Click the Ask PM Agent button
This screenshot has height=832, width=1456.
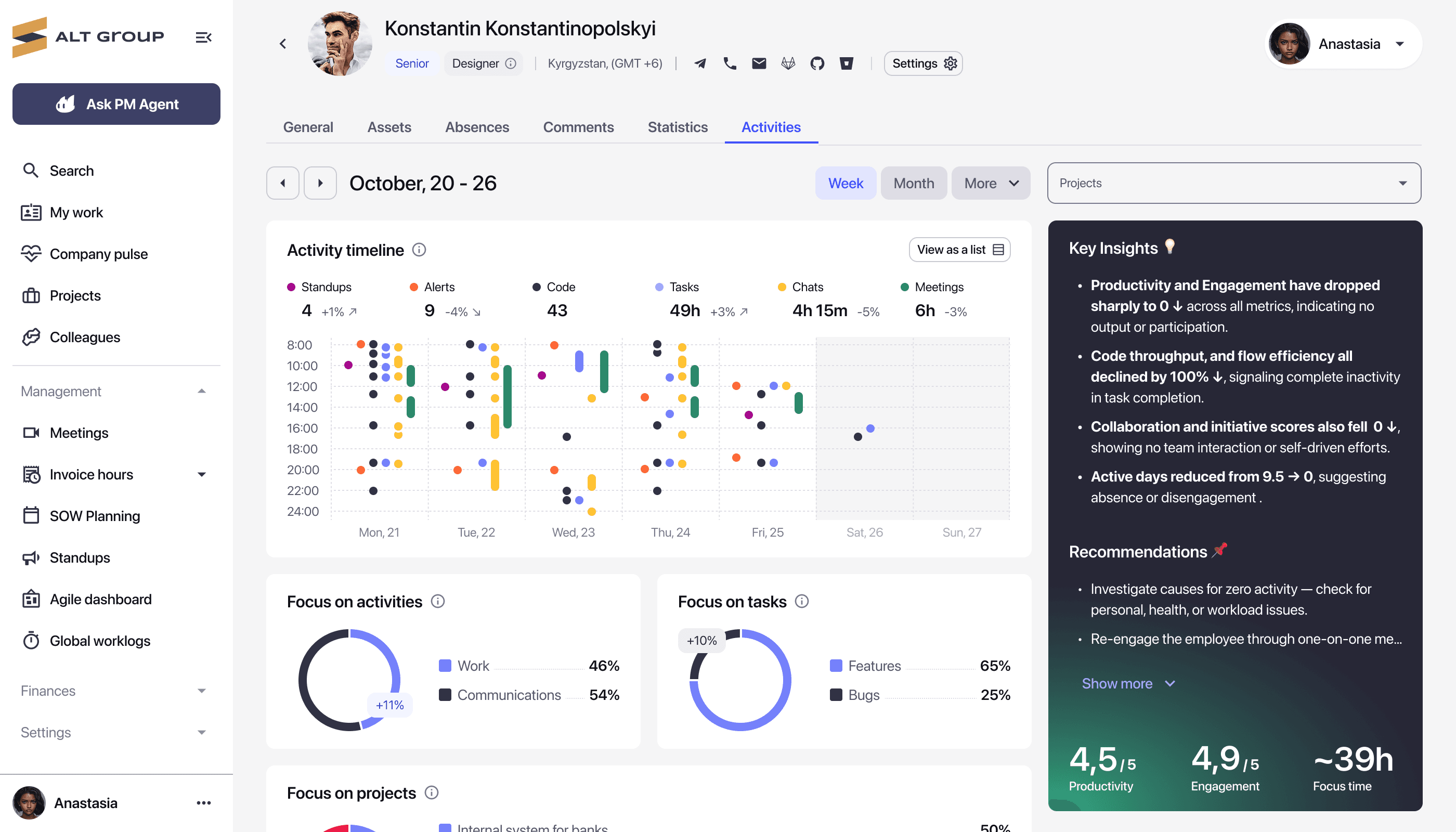tap(116, 104)
